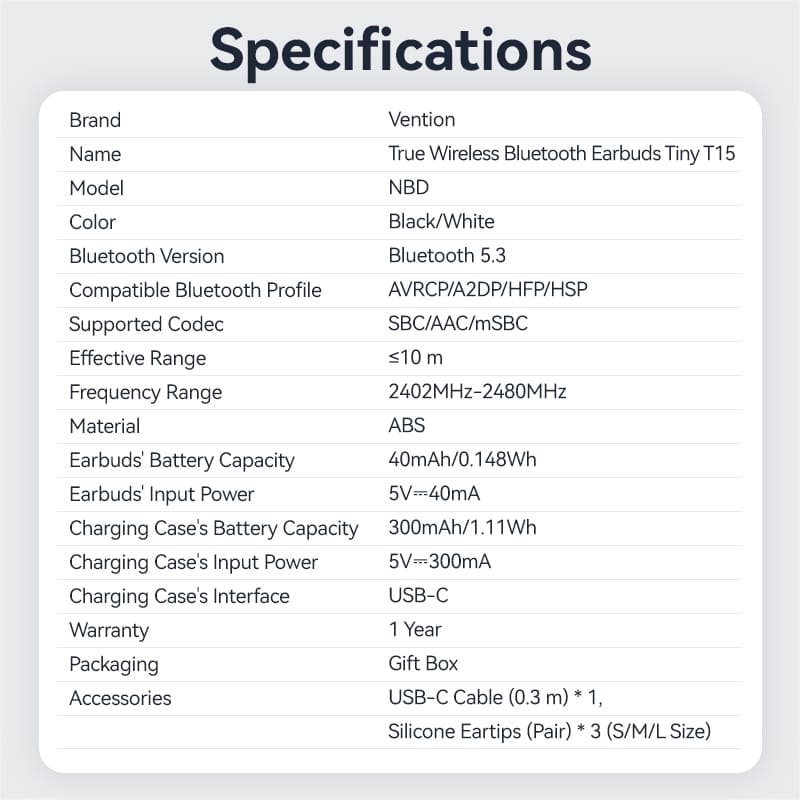The height and width of the screenshot is (800, 800).
Task: Click the Effective Range label
Action: pos(137,358)
